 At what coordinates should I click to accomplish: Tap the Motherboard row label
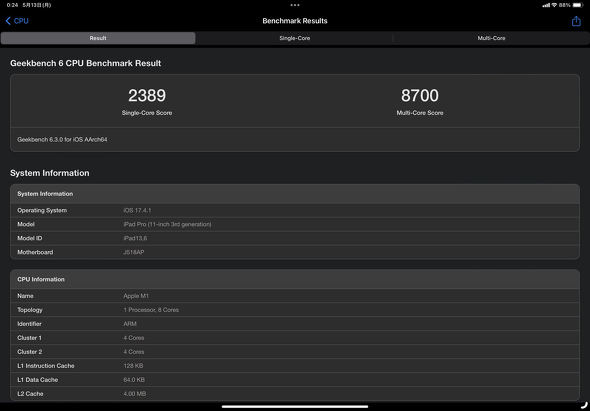[x=35, y=252]
